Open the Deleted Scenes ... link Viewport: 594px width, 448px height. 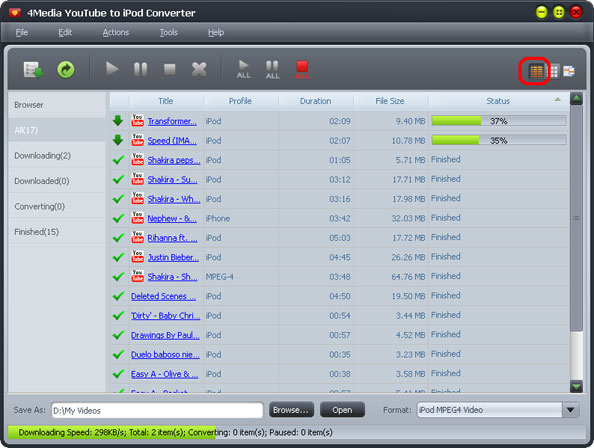coord(163,296)
